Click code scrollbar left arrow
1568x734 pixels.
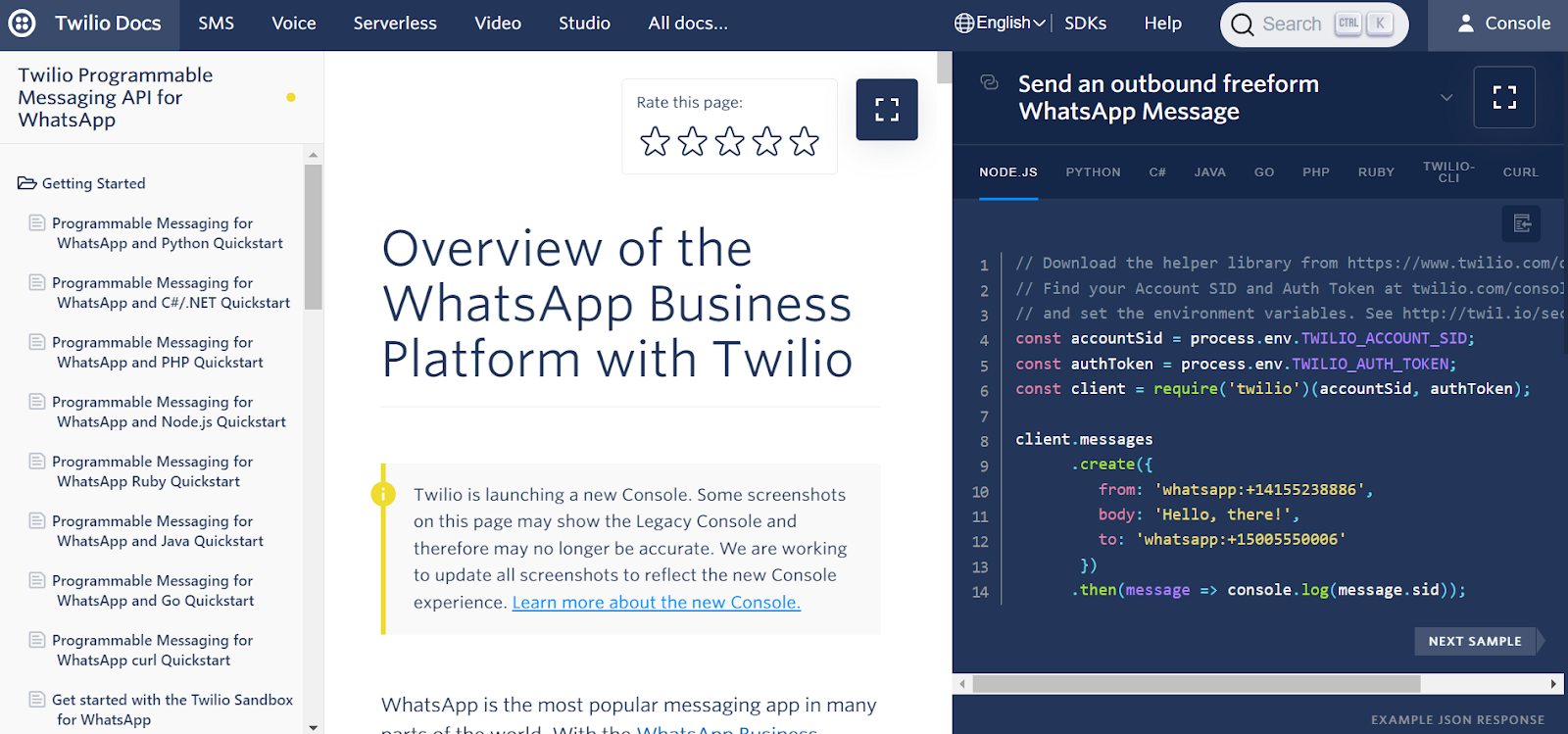pyautogui.click(x=962, y=684)
